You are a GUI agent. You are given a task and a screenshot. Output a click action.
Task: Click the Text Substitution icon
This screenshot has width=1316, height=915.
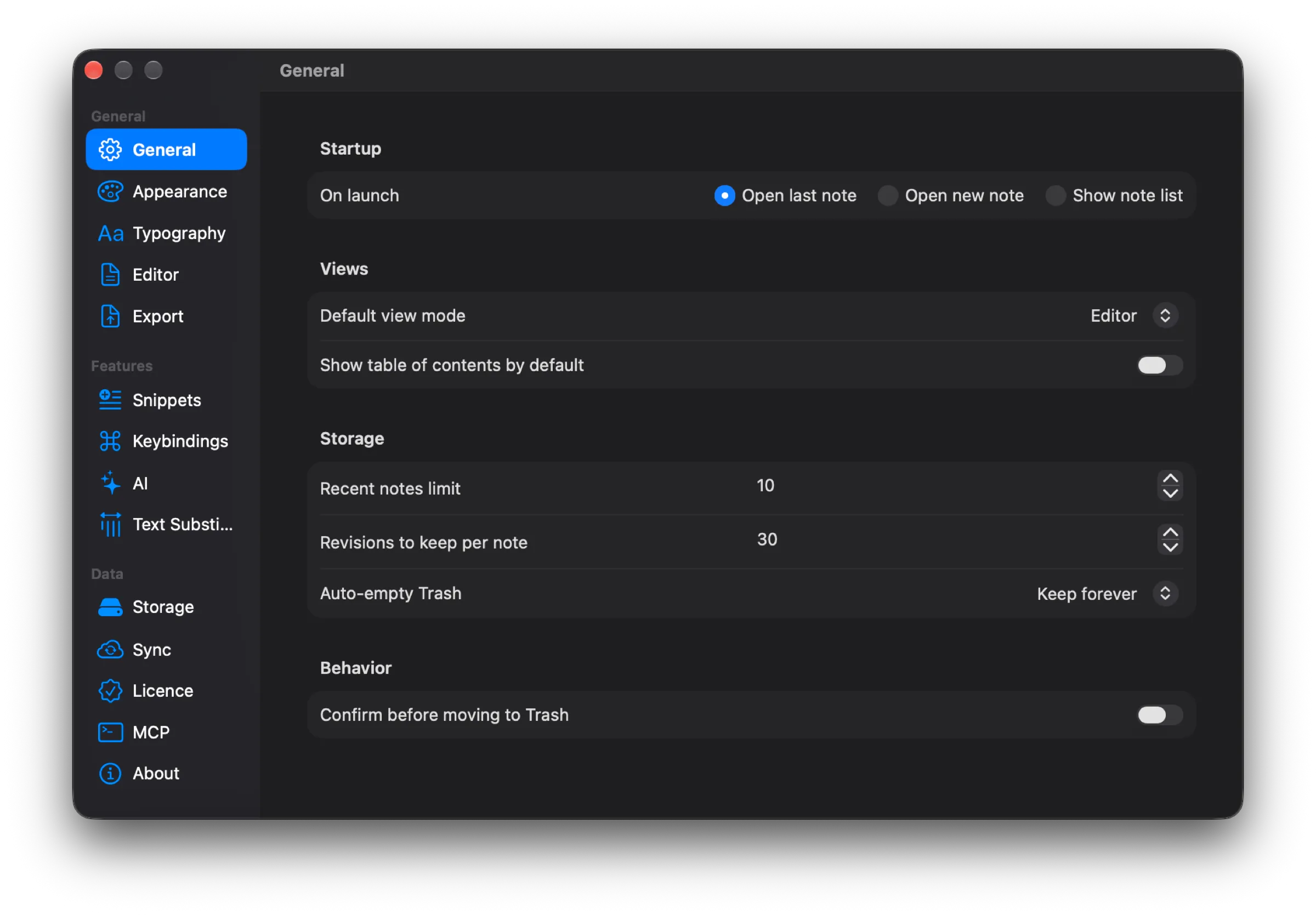tap(110, 524)
